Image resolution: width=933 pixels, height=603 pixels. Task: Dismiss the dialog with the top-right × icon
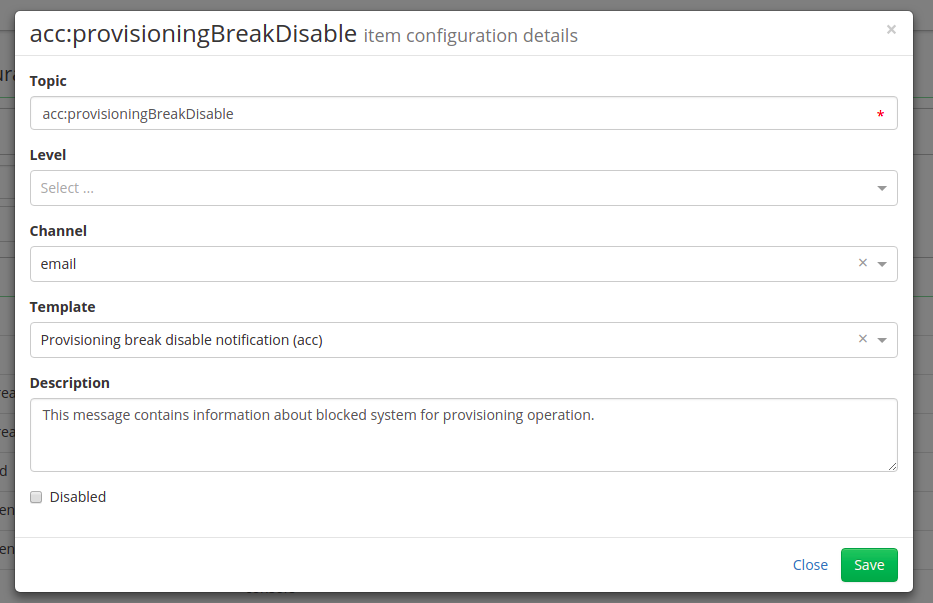pos(891,29)
